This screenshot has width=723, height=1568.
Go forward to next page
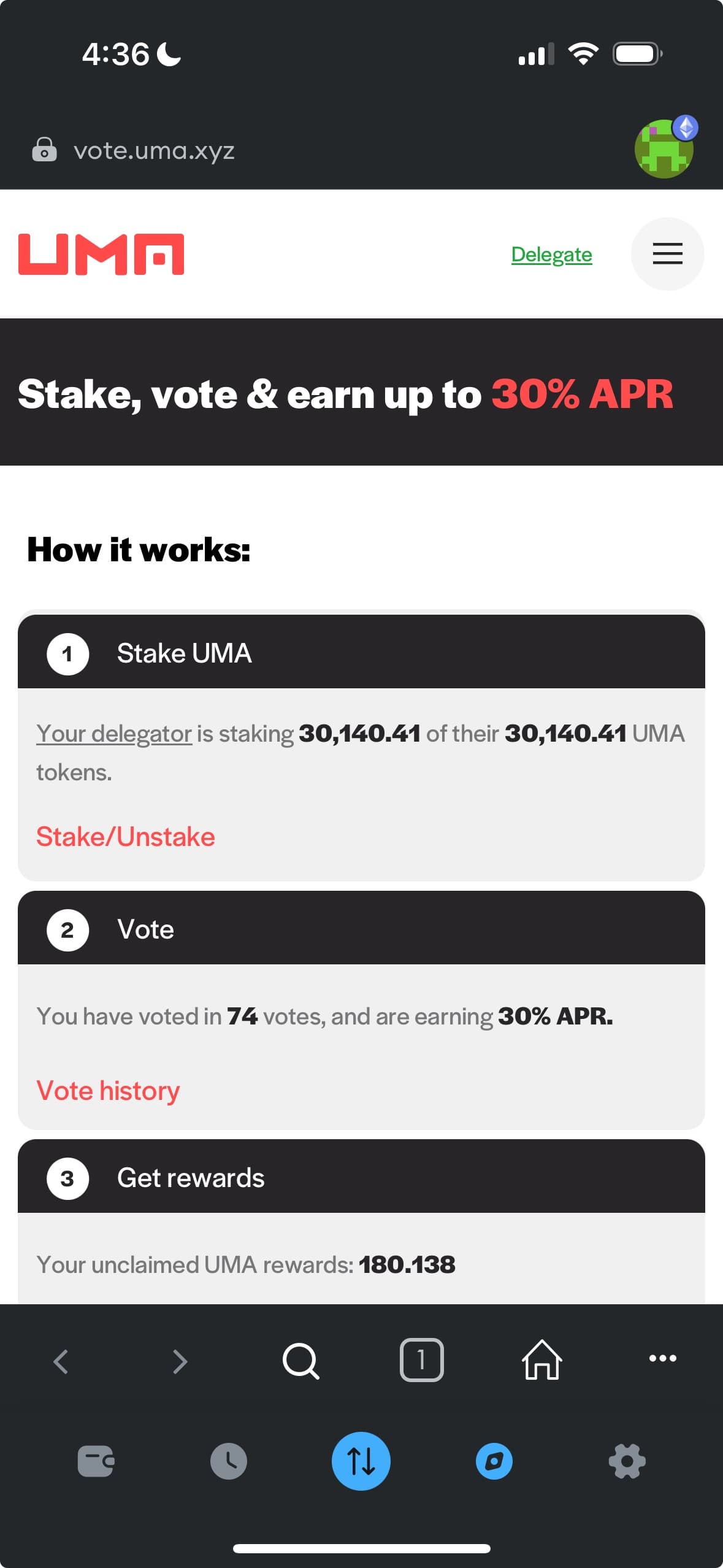(x=180, y=1361)
